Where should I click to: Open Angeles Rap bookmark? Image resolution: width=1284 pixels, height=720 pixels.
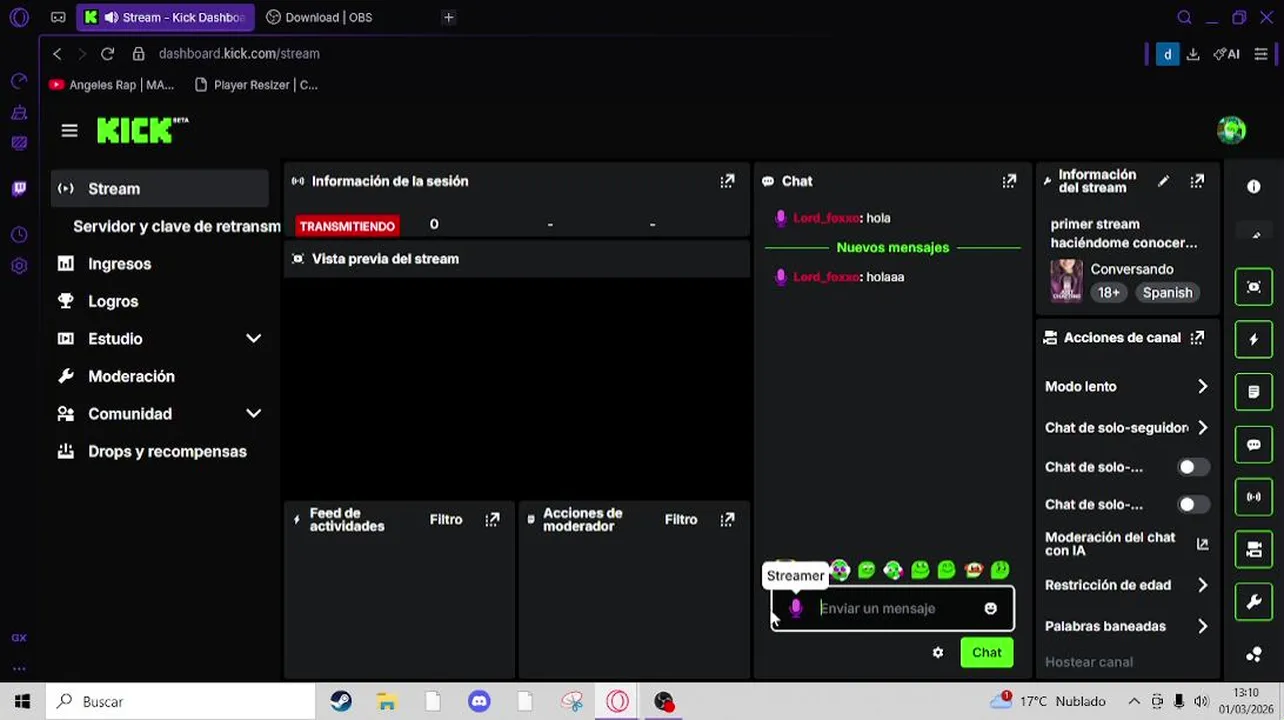tap(111, 85)
